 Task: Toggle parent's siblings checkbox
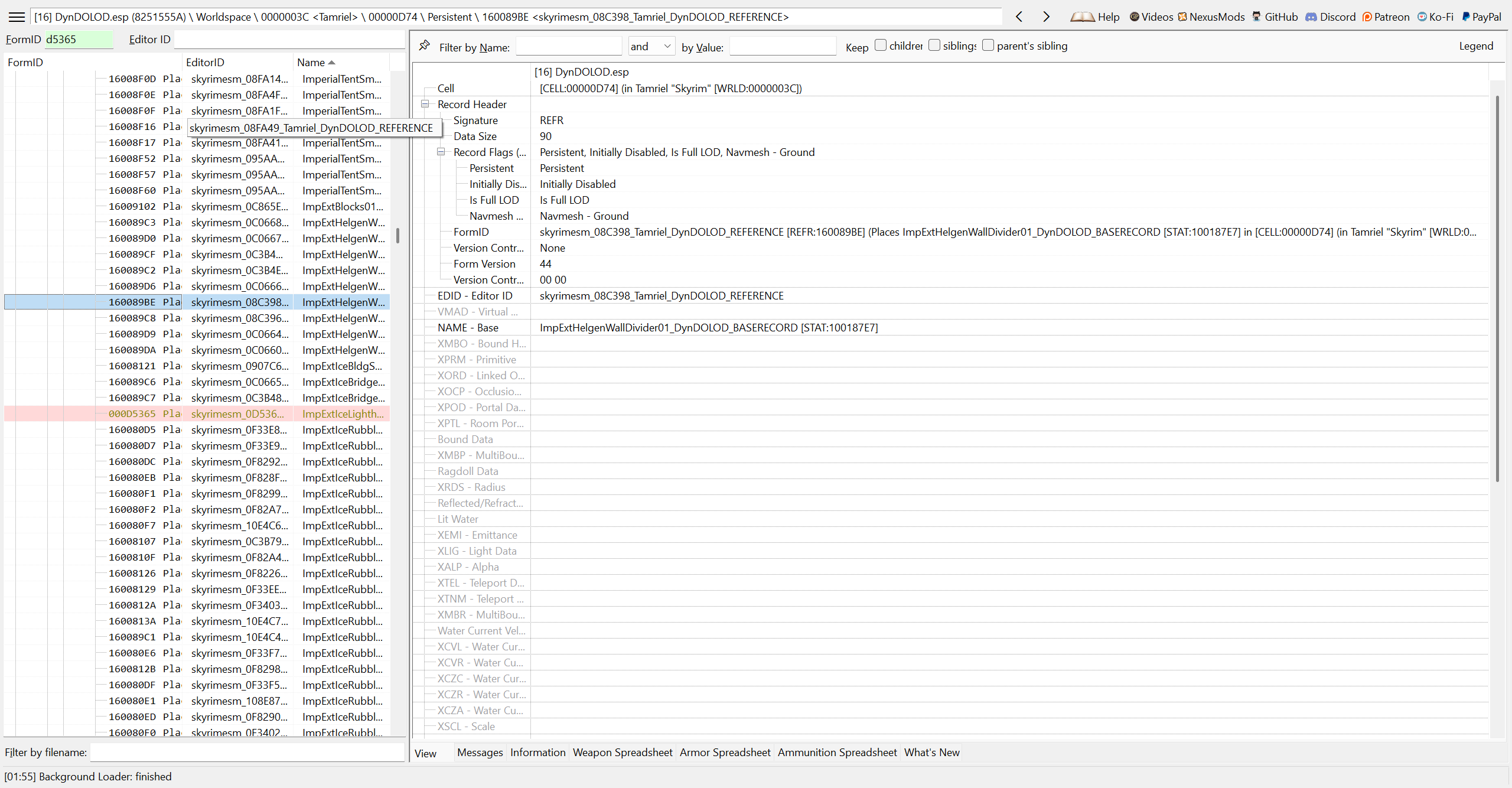click(x=988, y=45)
